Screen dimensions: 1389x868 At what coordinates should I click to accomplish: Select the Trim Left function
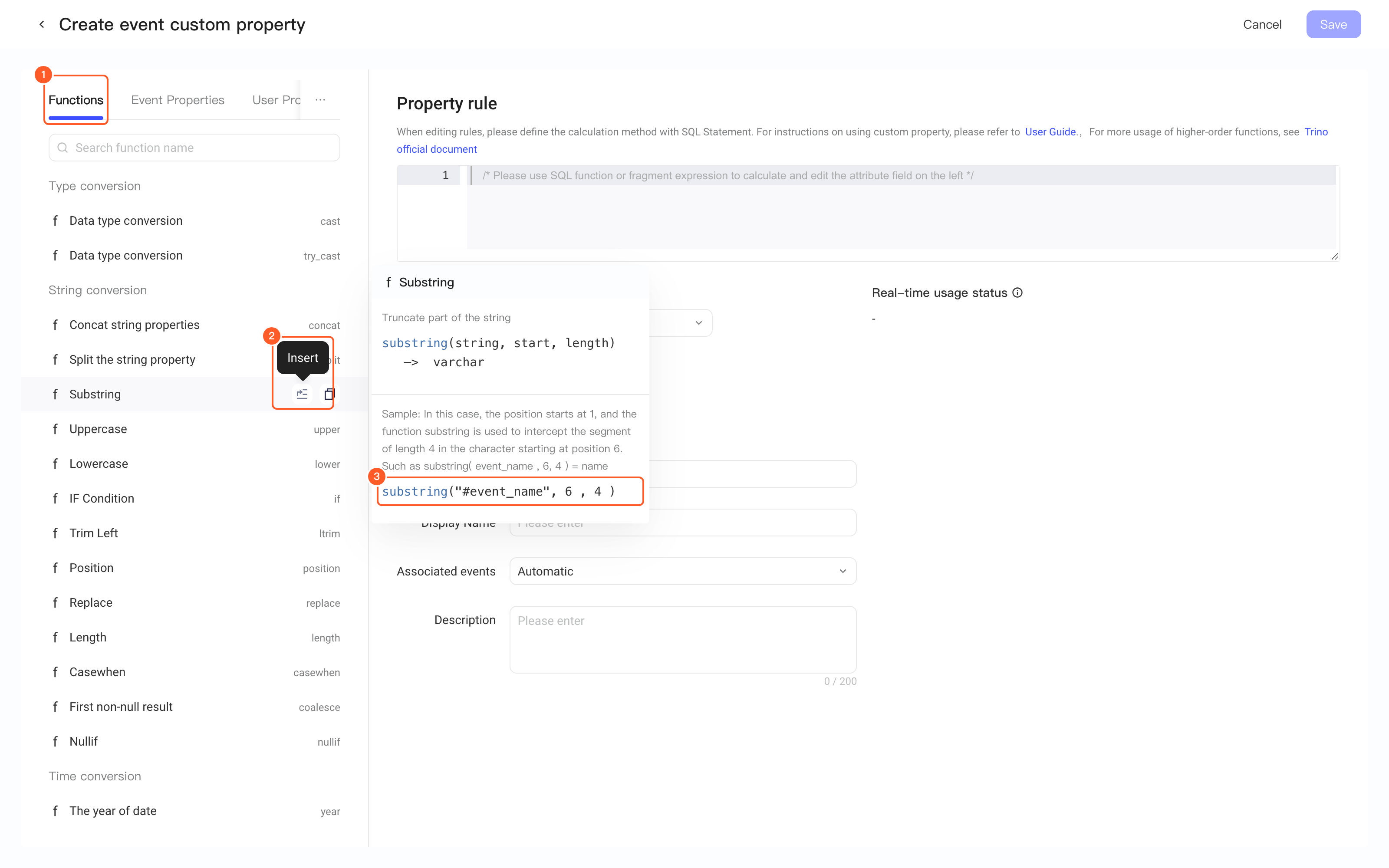pyautogui.click(x=194, y=533)
